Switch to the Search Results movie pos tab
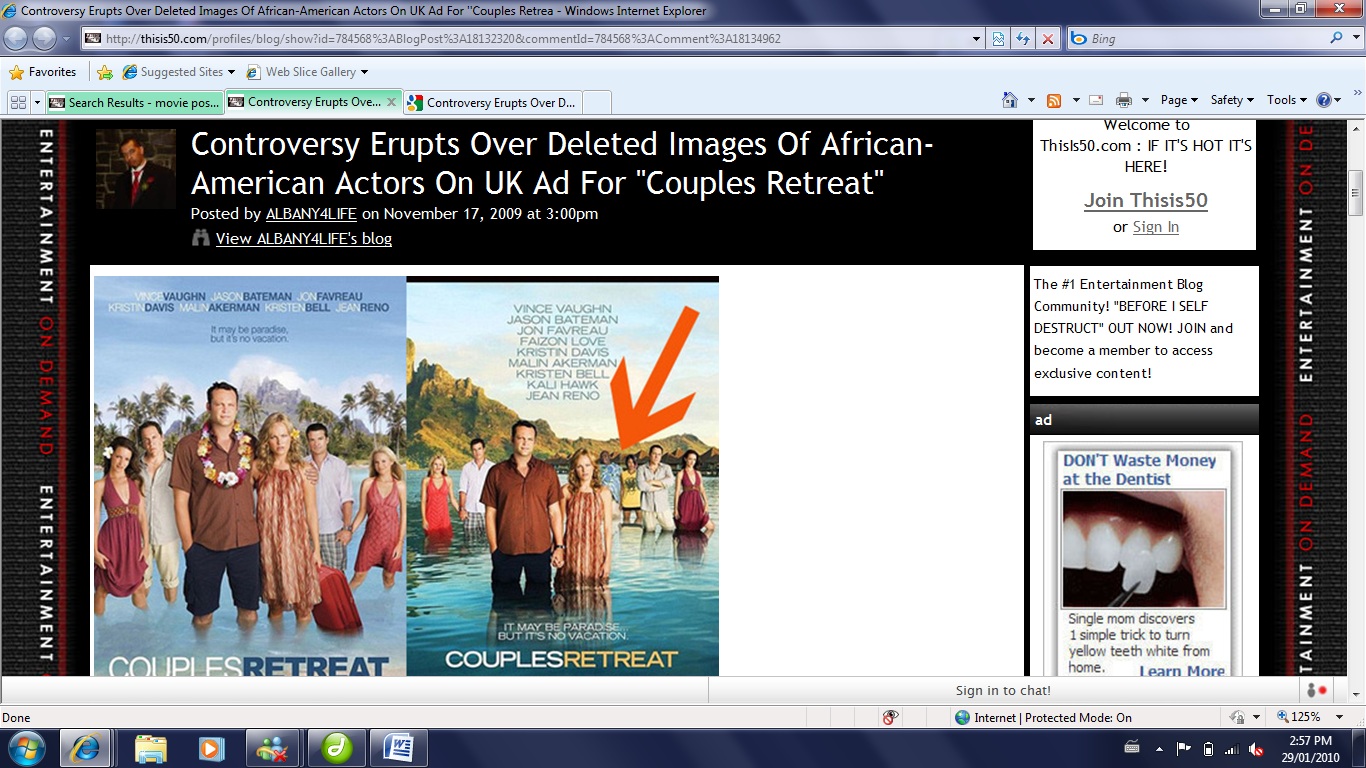Viewport: 1366px width, 768px height. pos(134,102)
